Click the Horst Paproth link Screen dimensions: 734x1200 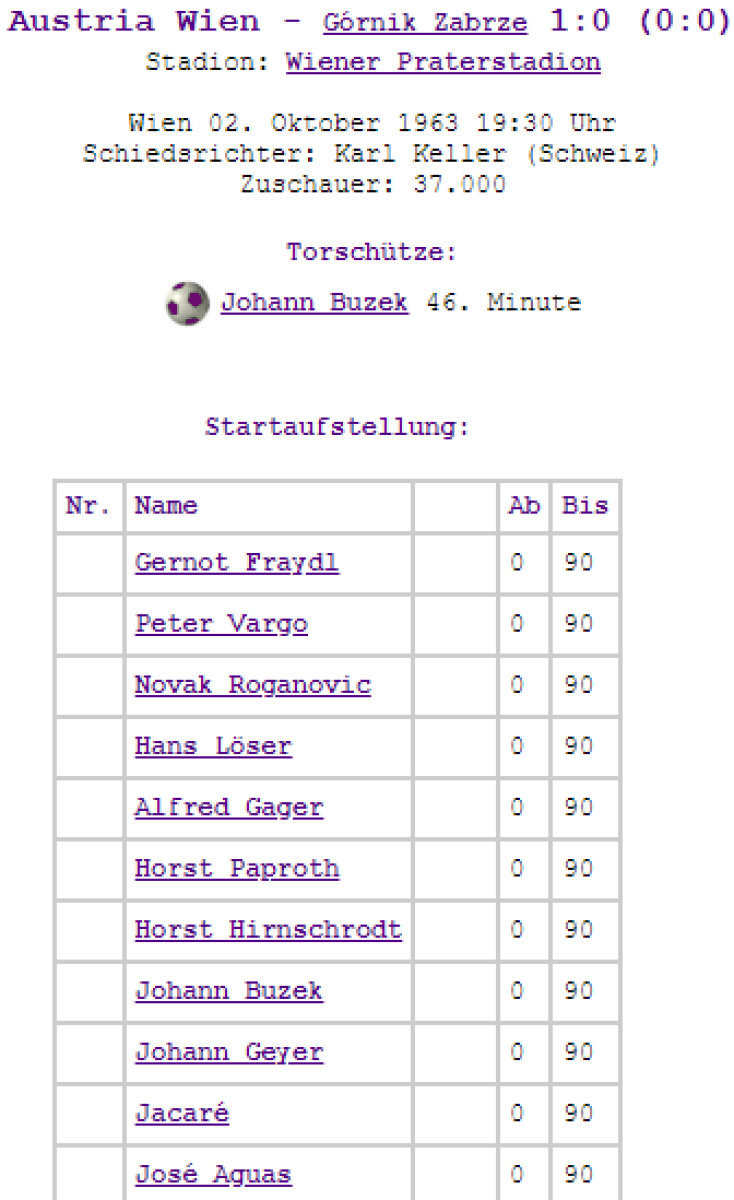point(237,868)
